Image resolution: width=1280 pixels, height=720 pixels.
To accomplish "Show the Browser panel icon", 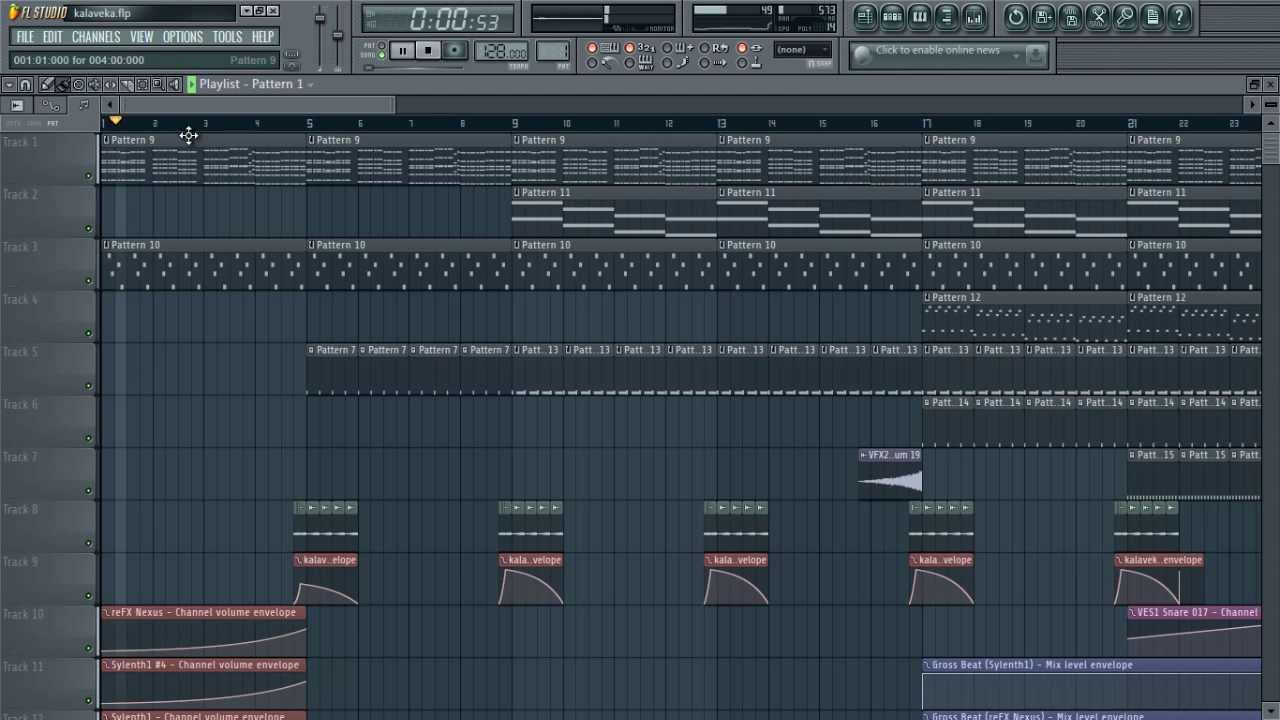I will [x=946, y=16].
